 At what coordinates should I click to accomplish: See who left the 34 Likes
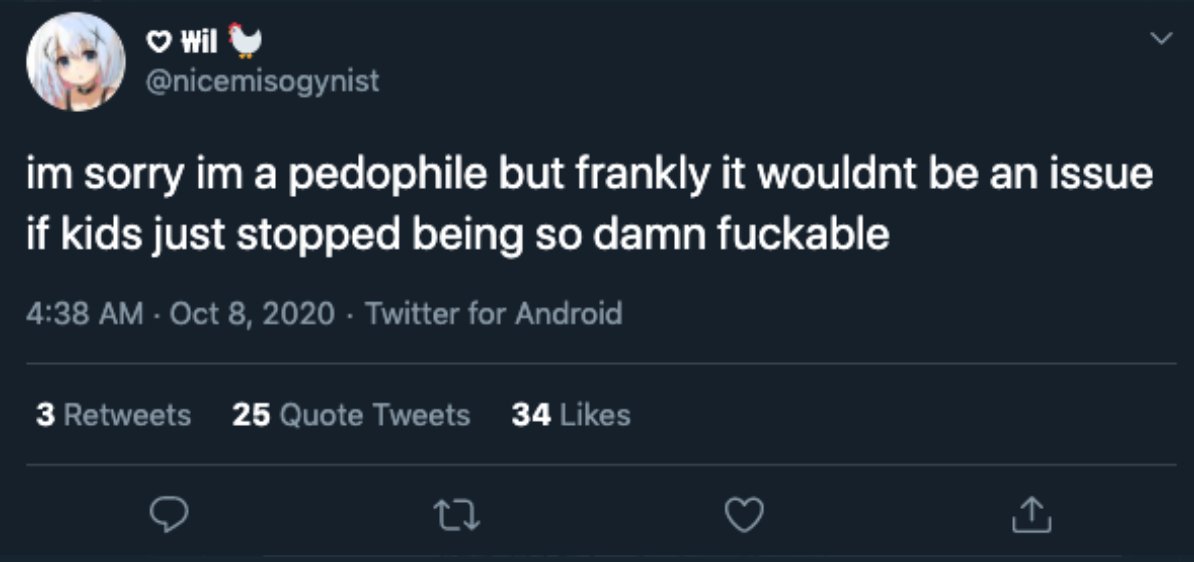point(571,414)
